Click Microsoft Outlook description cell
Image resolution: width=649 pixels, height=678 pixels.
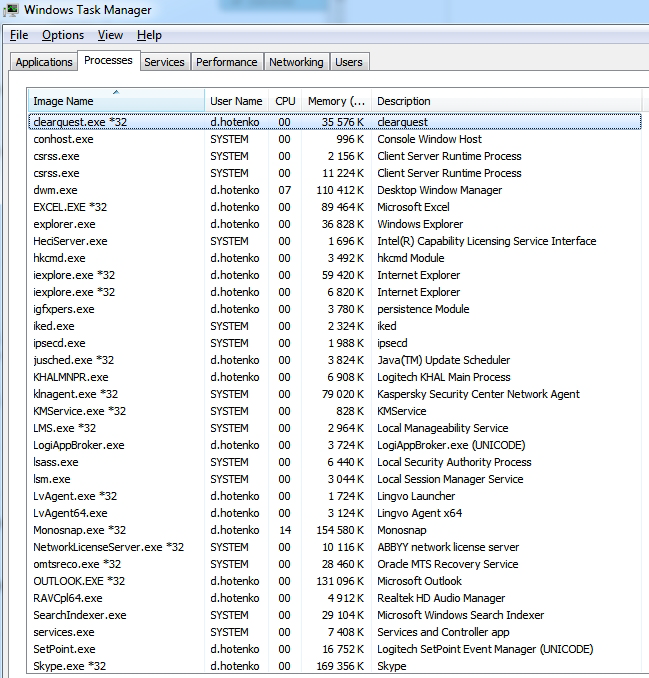419,581
